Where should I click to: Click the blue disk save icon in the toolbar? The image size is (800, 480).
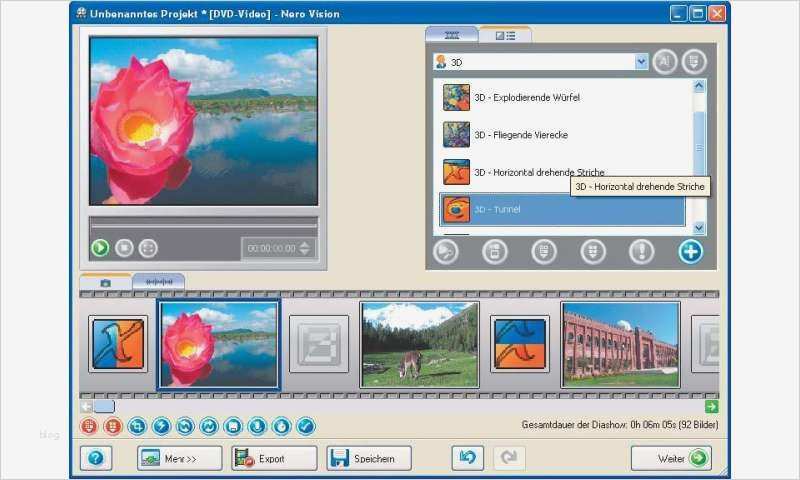pos(233,426)
